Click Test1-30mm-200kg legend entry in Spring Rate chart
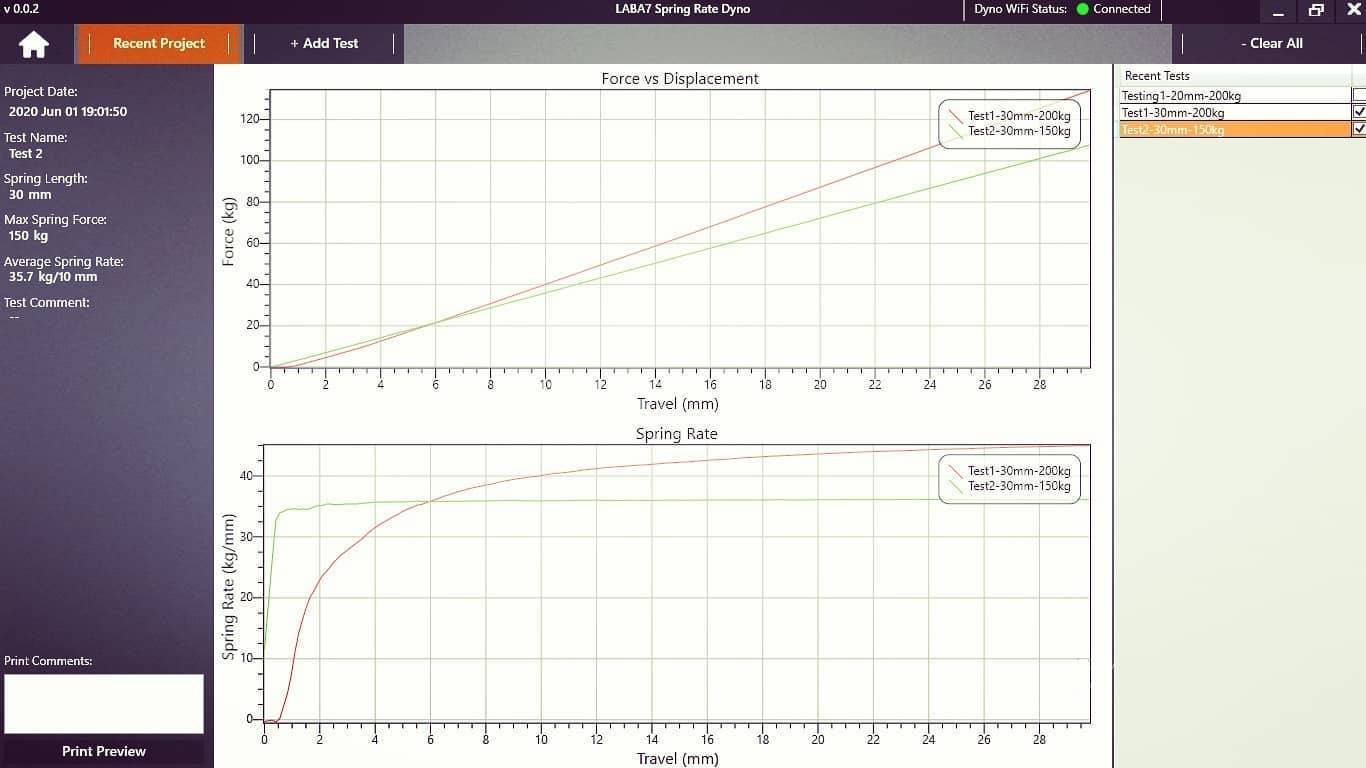 click(1009, 471)
